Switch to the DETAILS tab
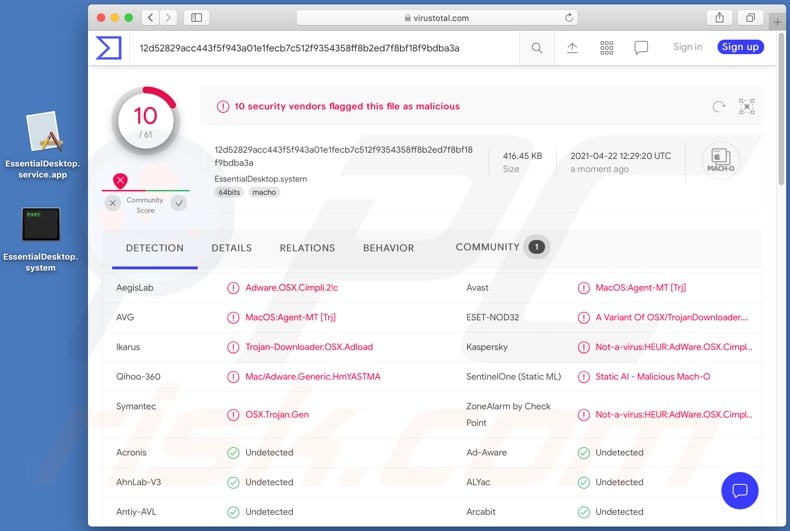The height and width of the screenshot is (531, 790). click(x=231, y=248)
